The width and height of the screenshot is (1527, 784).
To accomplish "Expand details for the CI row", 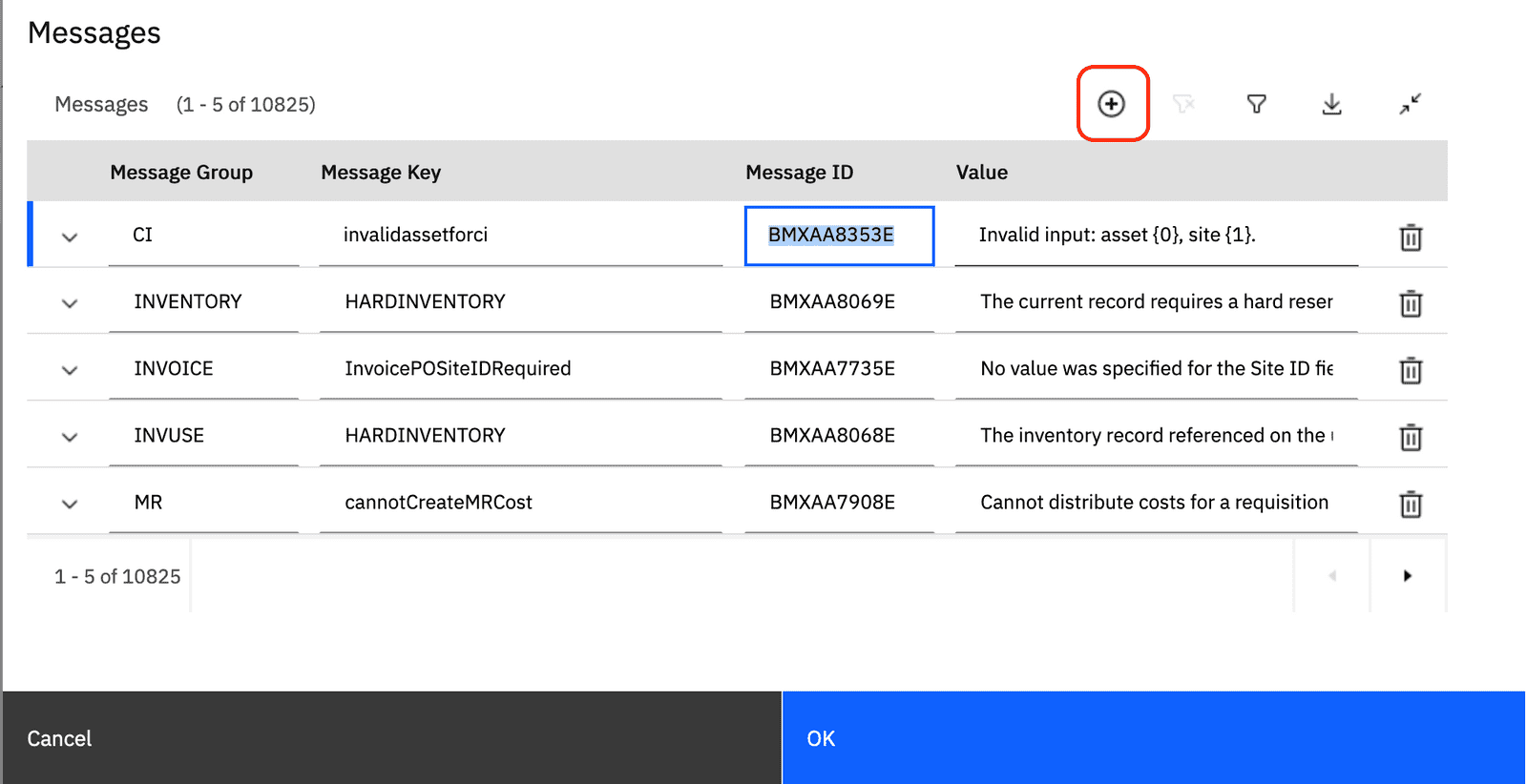I will 70,237.
